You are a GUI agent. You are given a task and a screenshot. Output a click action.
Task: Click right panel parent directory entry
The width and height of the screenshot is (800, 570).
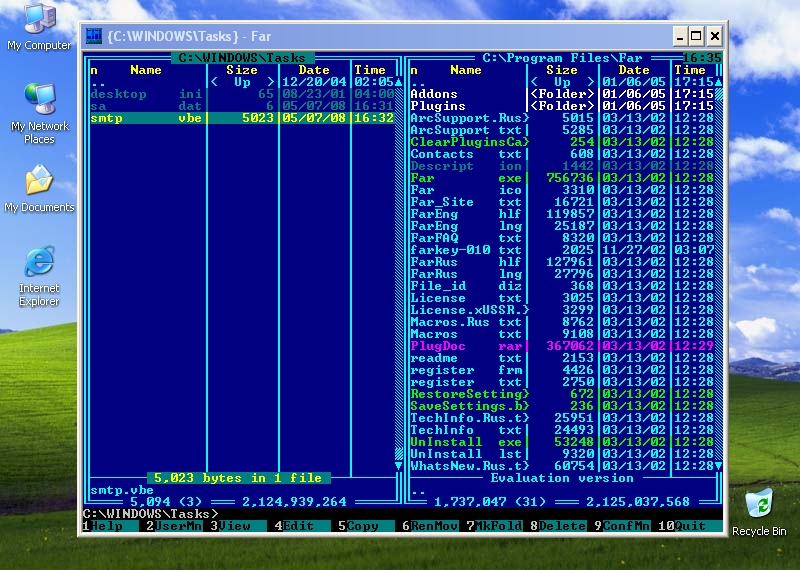point(562,82)
